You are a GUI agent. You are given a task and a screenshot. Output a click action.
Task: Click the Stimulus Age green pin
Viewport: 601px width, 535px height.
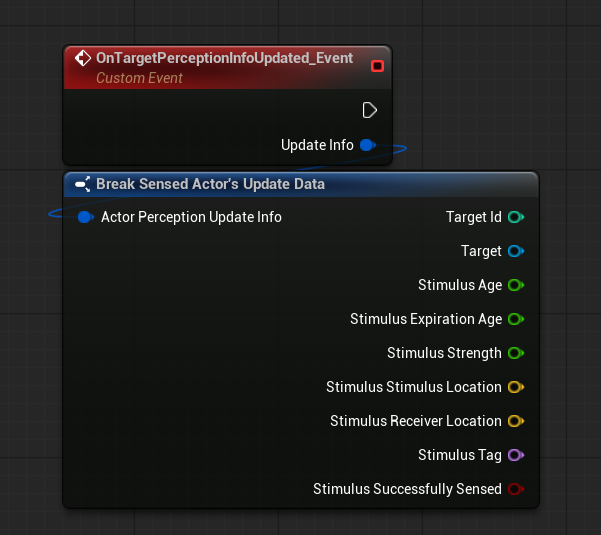coord(516,285)
